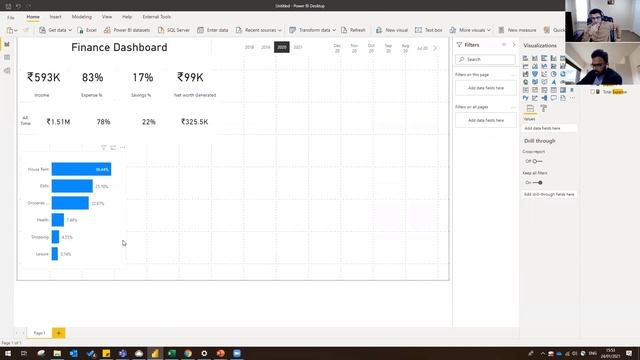
Task: Expand the Get data dropdown arrow
Action: tap(70, 30)
